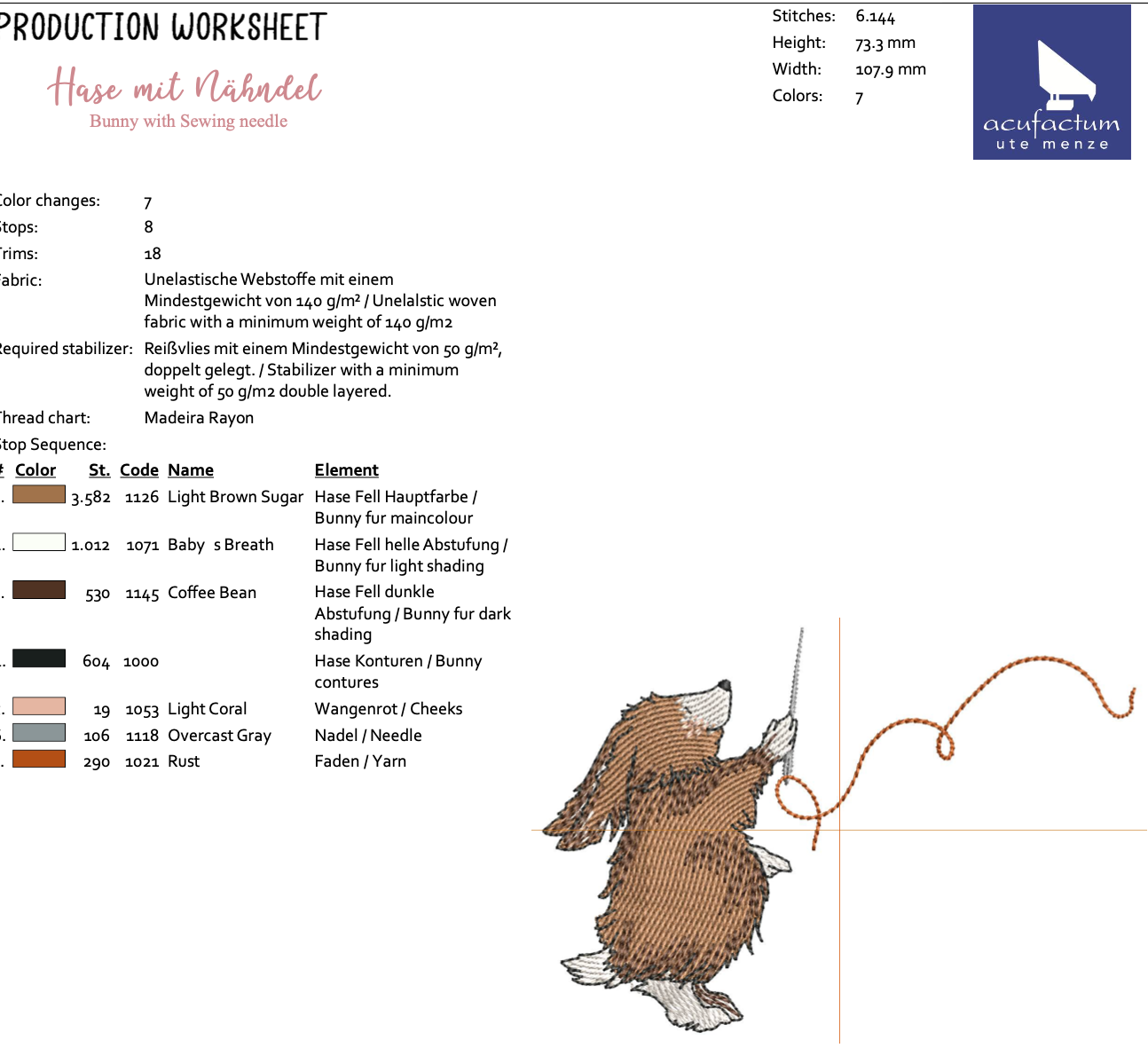Click the Stitches value 6.144
1148x1056 pixels.
coord(876,17)
